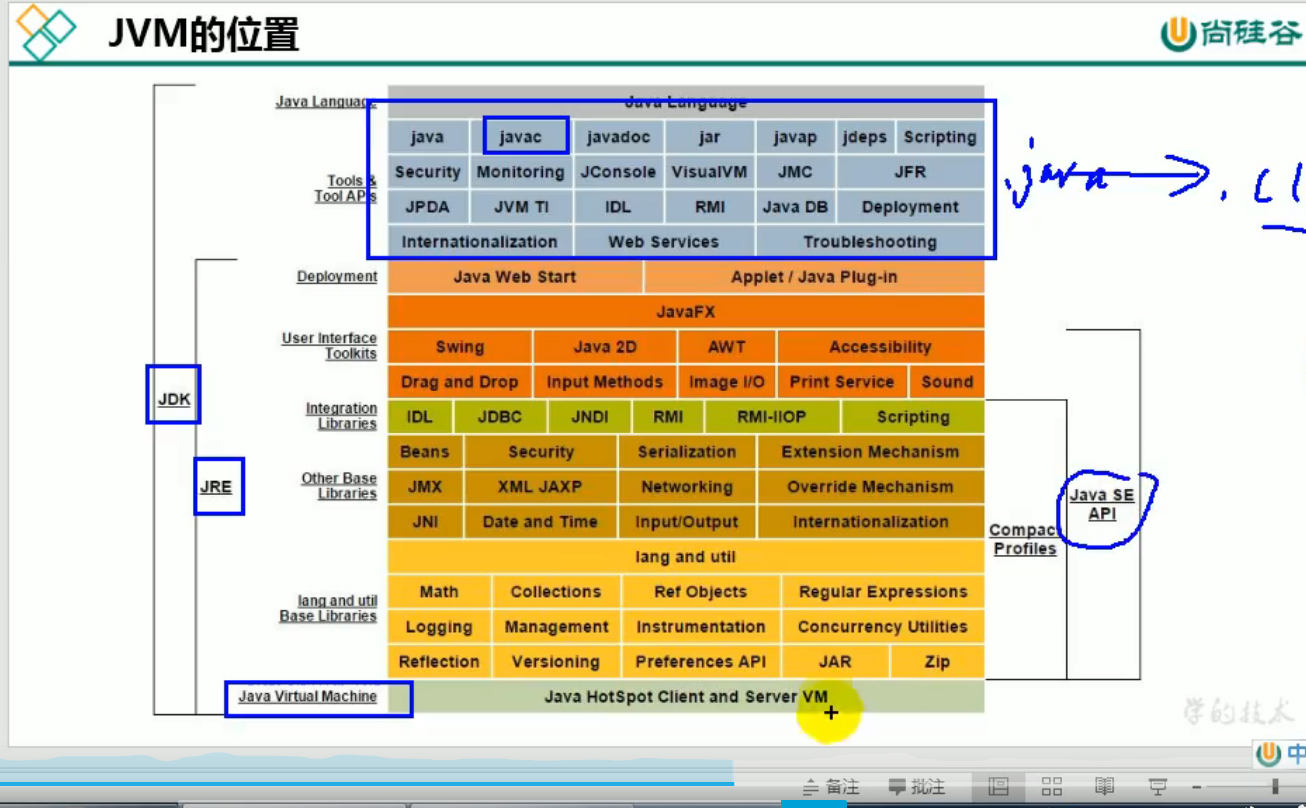The width and height of the screenshot is (1306, 808).
Task: Click the Java HotSpot Client and Server VM bar
Action: (686, 697)
